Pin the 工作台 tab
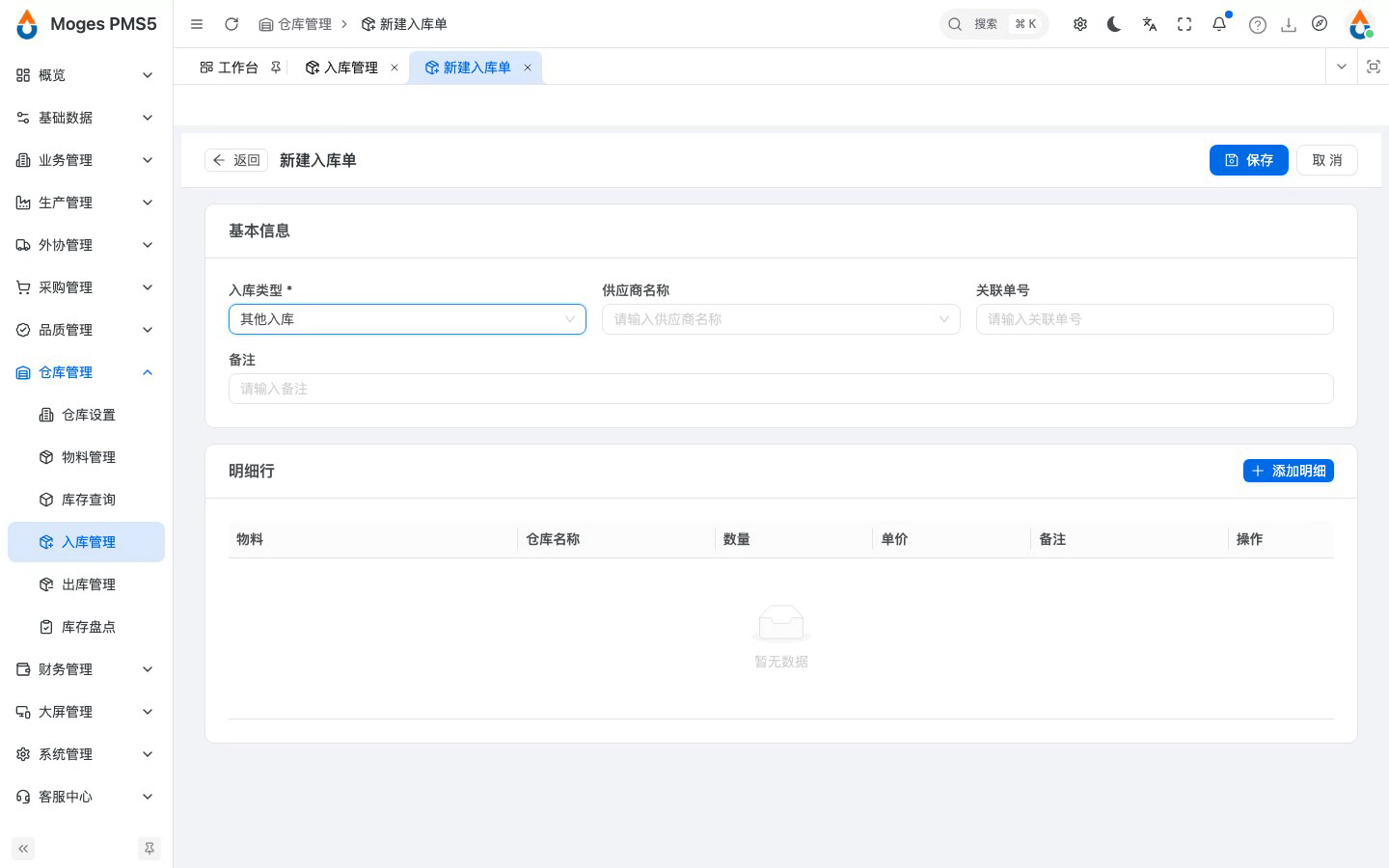 [276, 68]
